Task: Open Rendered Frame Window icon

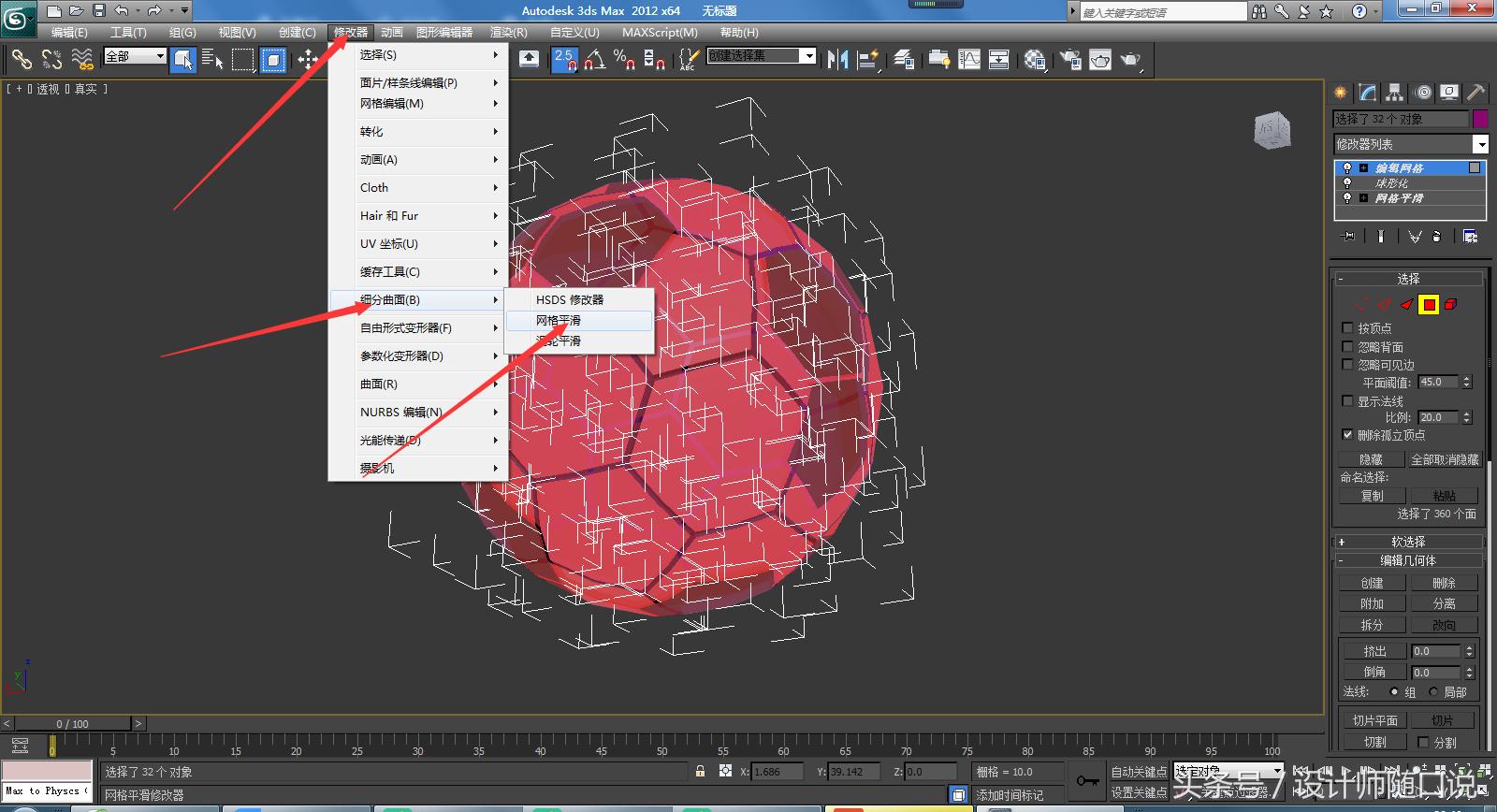Action: click(x=1100, y=60)
